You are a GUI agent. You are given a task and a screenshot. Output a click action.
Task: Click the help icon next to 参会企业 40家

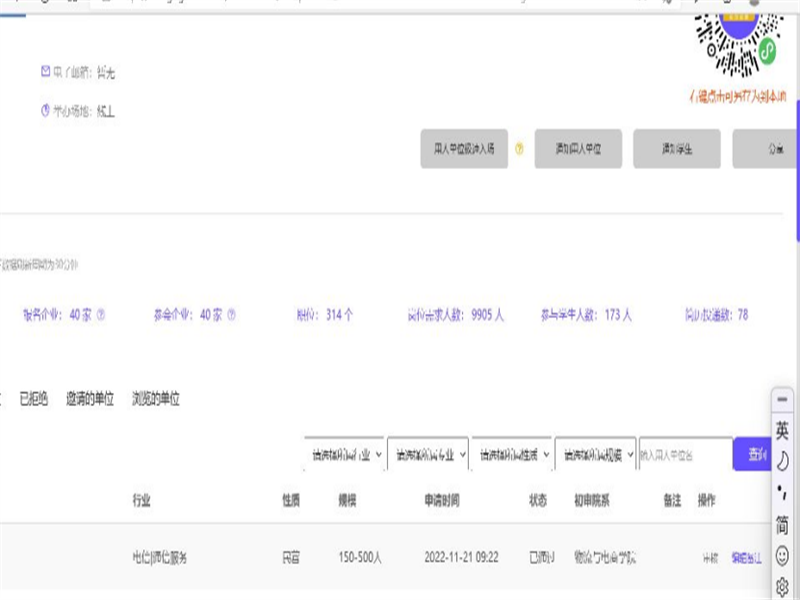(x=231, y=315)
